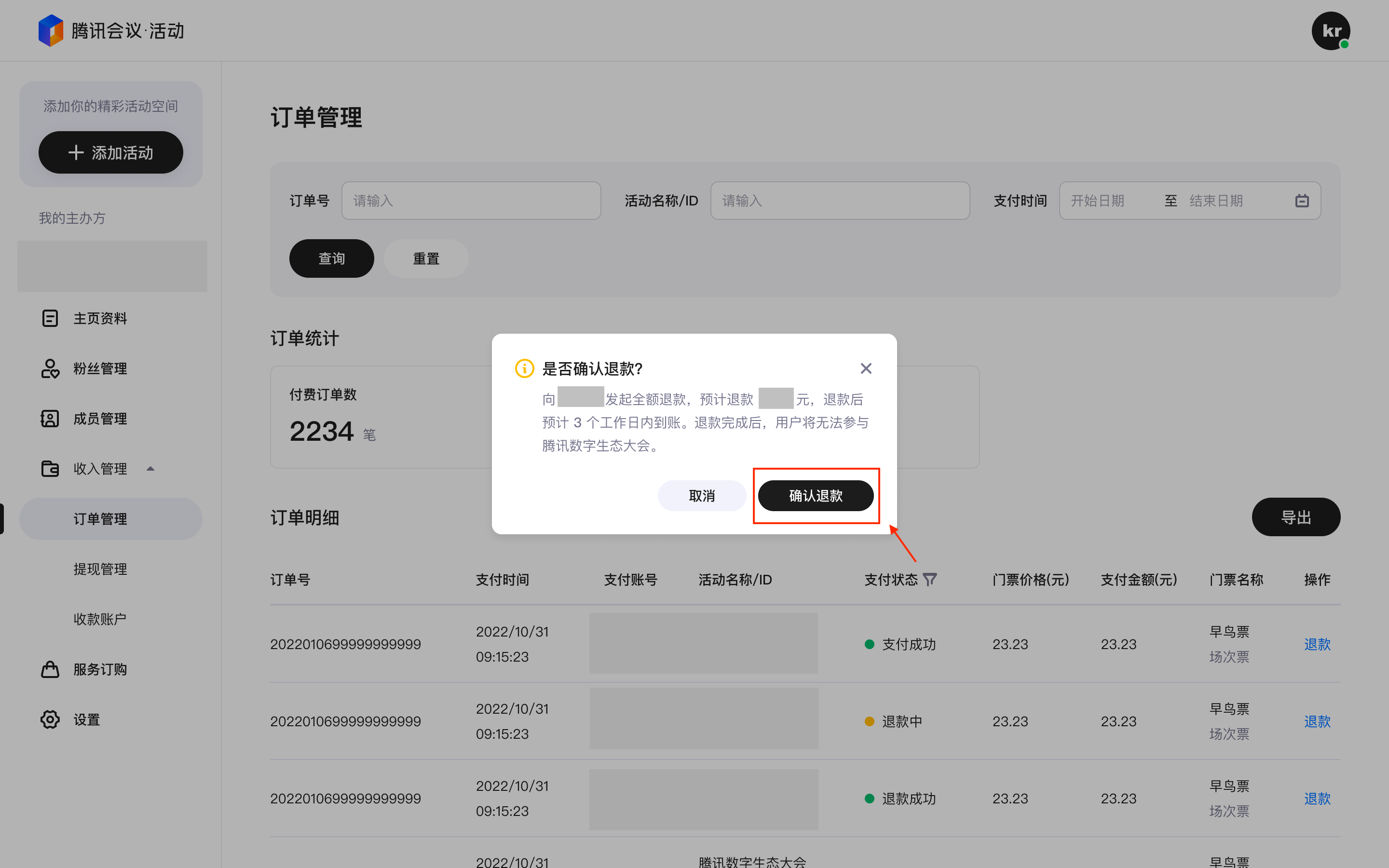This screenshot has width=1389, height=868.
Task: Focus the 订单号 input field
Action: click(x=471, y=200)
